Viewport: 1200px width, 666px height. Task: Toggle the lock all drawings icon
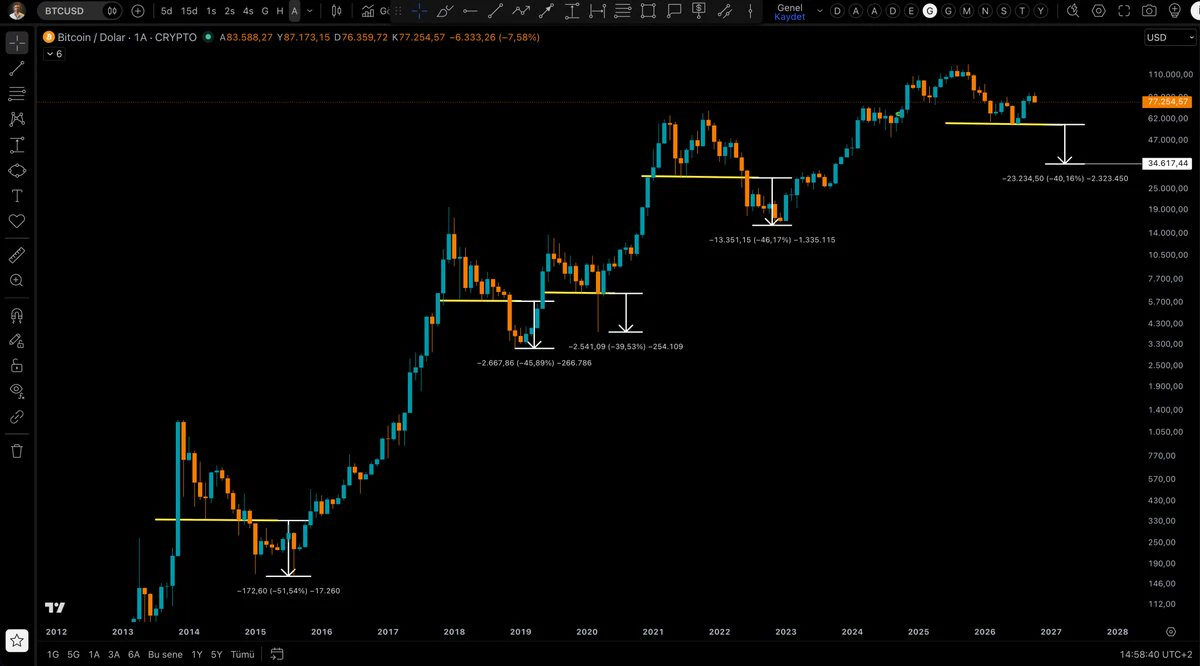17,366
